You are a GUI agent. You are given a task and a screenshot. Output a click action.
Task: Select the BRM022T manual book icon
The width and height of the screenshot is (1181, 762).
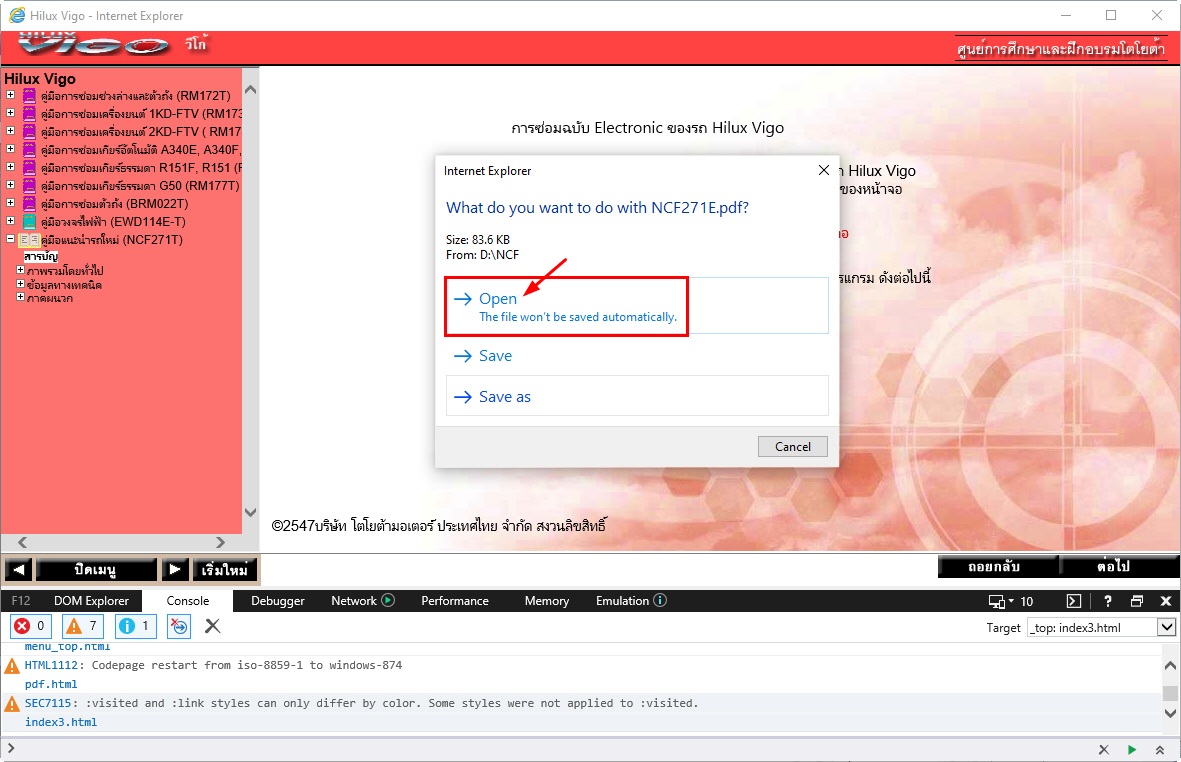click(29, 203)
